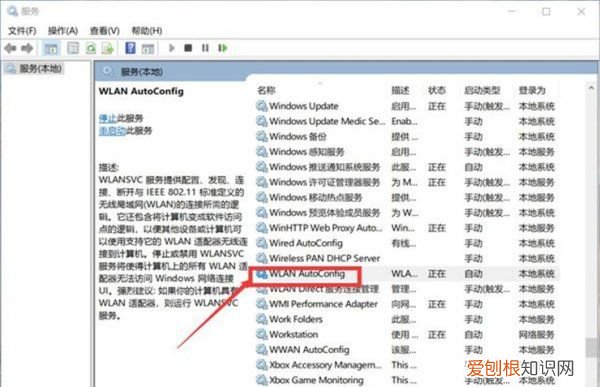Image resolution: width=600 pixels, height=387 pixels.
Task: Select the WWAN AutoConfig service row
Action: (406, 350)
